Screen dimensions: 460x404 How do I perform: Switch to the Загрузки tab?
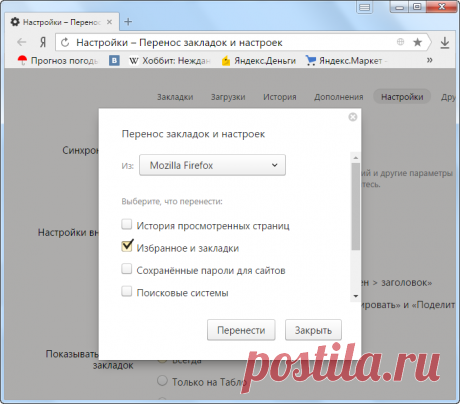tap(228, 97)
